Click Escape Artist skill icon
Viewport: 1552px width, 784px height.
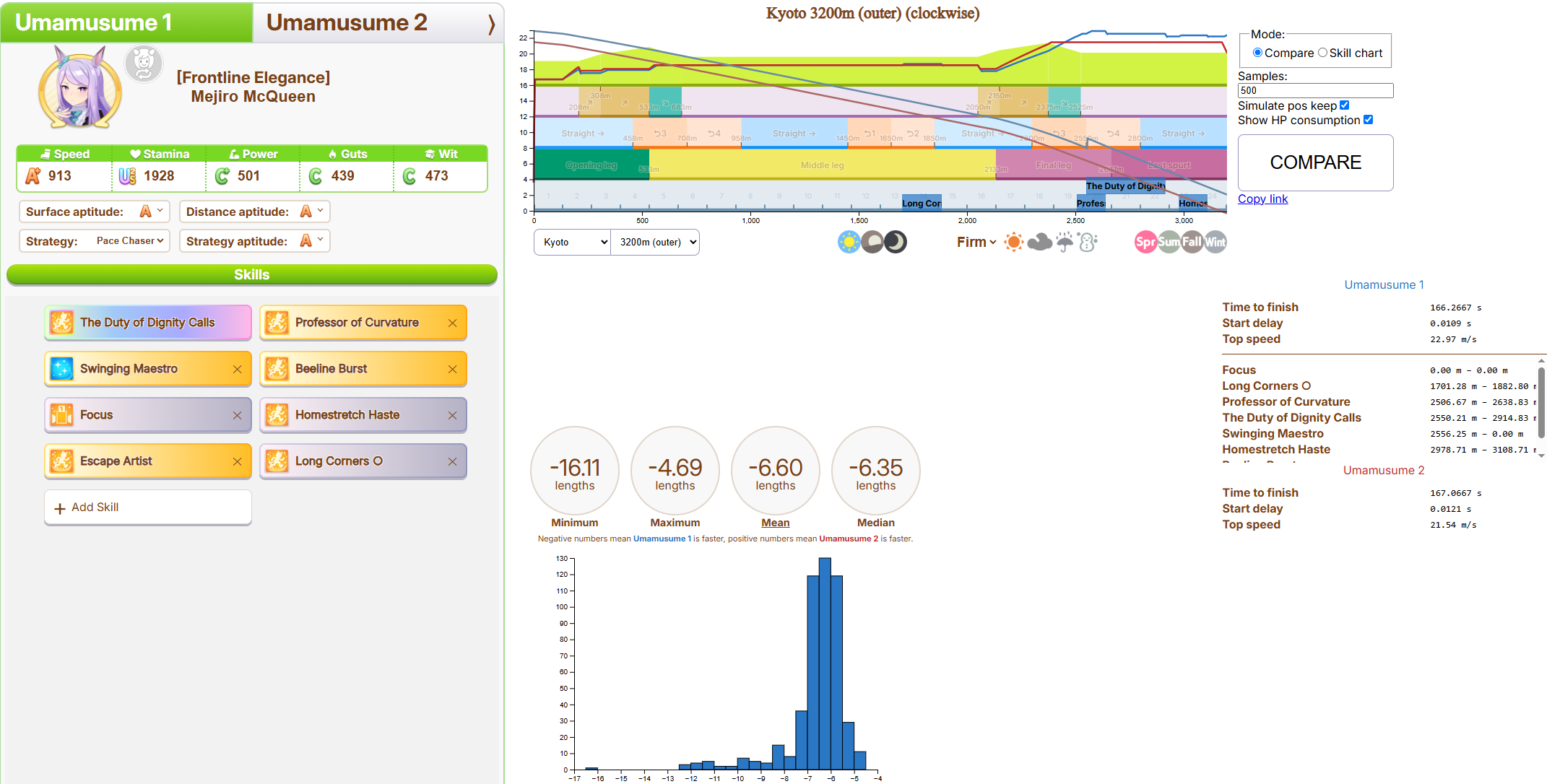62,461
